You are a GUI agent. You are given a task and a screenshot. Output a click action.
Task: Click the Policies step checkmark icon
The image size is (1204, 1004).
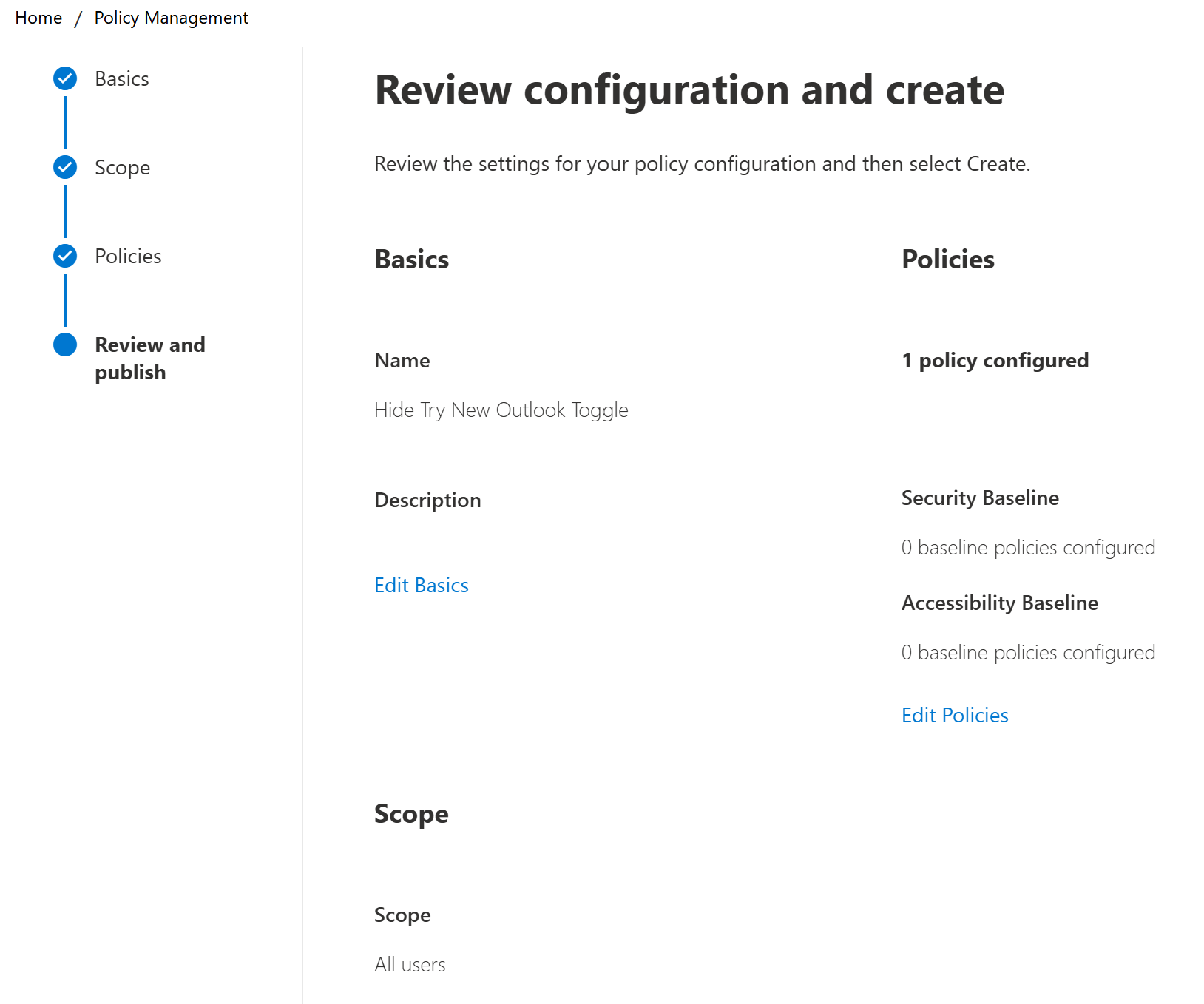[65, 256]
